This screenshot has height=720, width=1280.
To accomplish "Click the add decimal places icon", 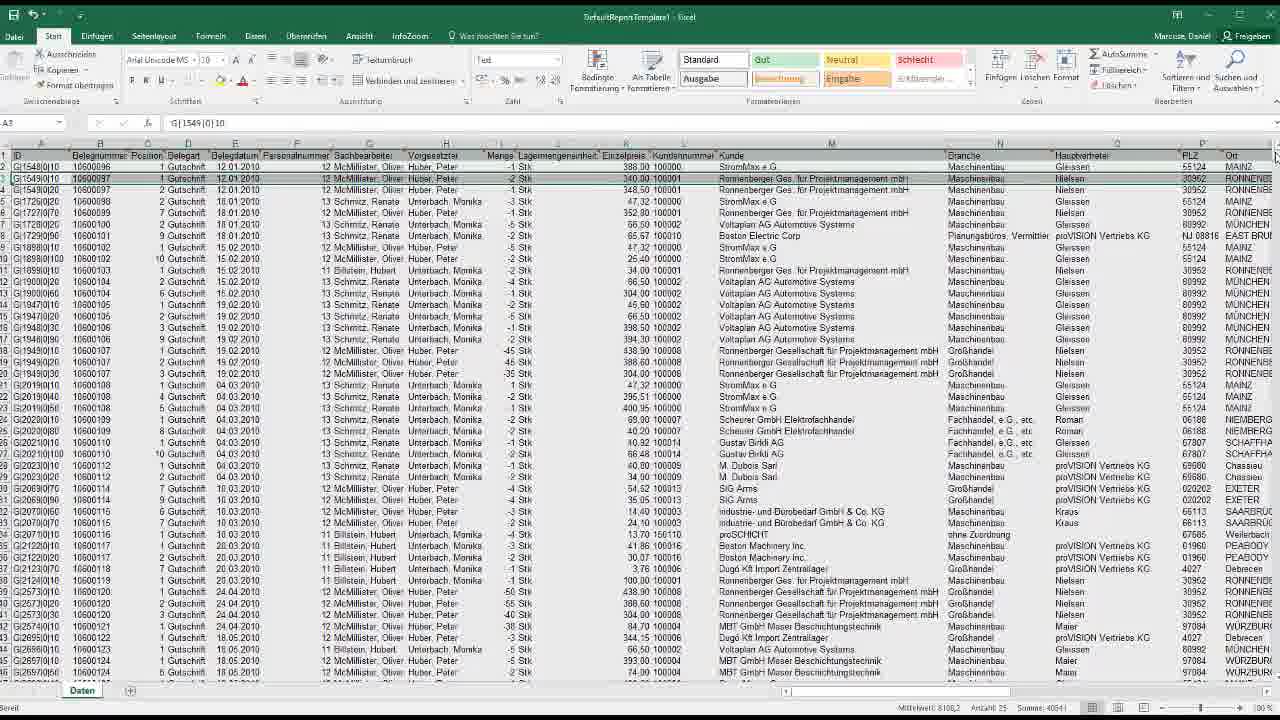I will [x=540, y=80].
